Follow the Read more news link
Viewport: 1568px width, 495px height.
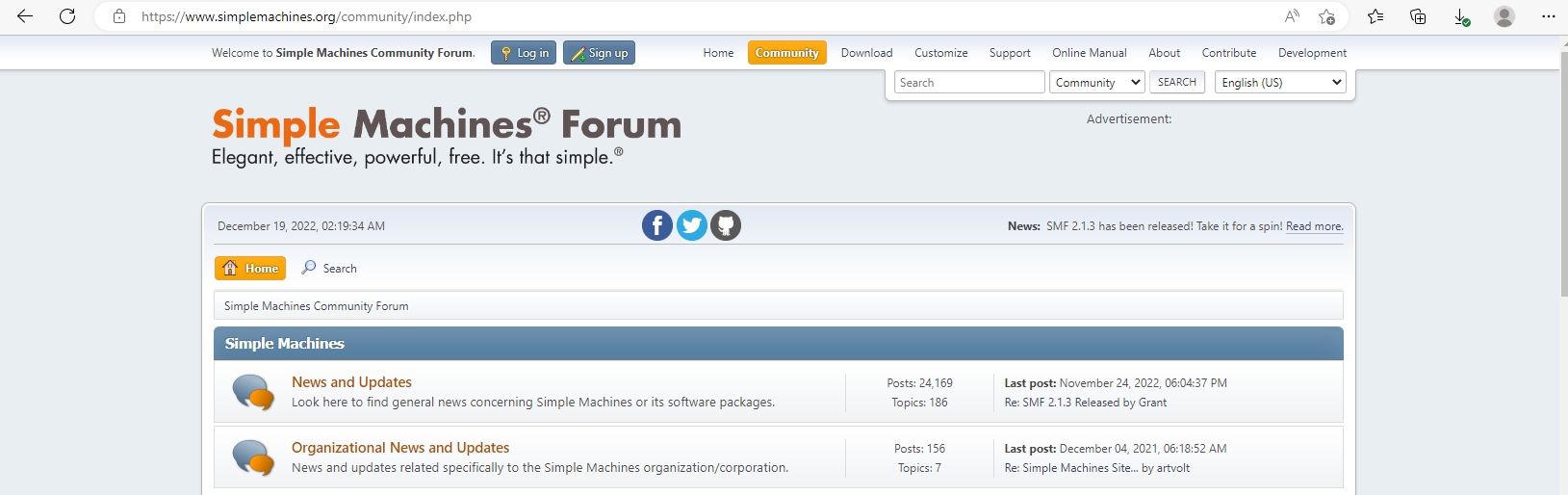pyautogui.click(x=1315, y=226)
